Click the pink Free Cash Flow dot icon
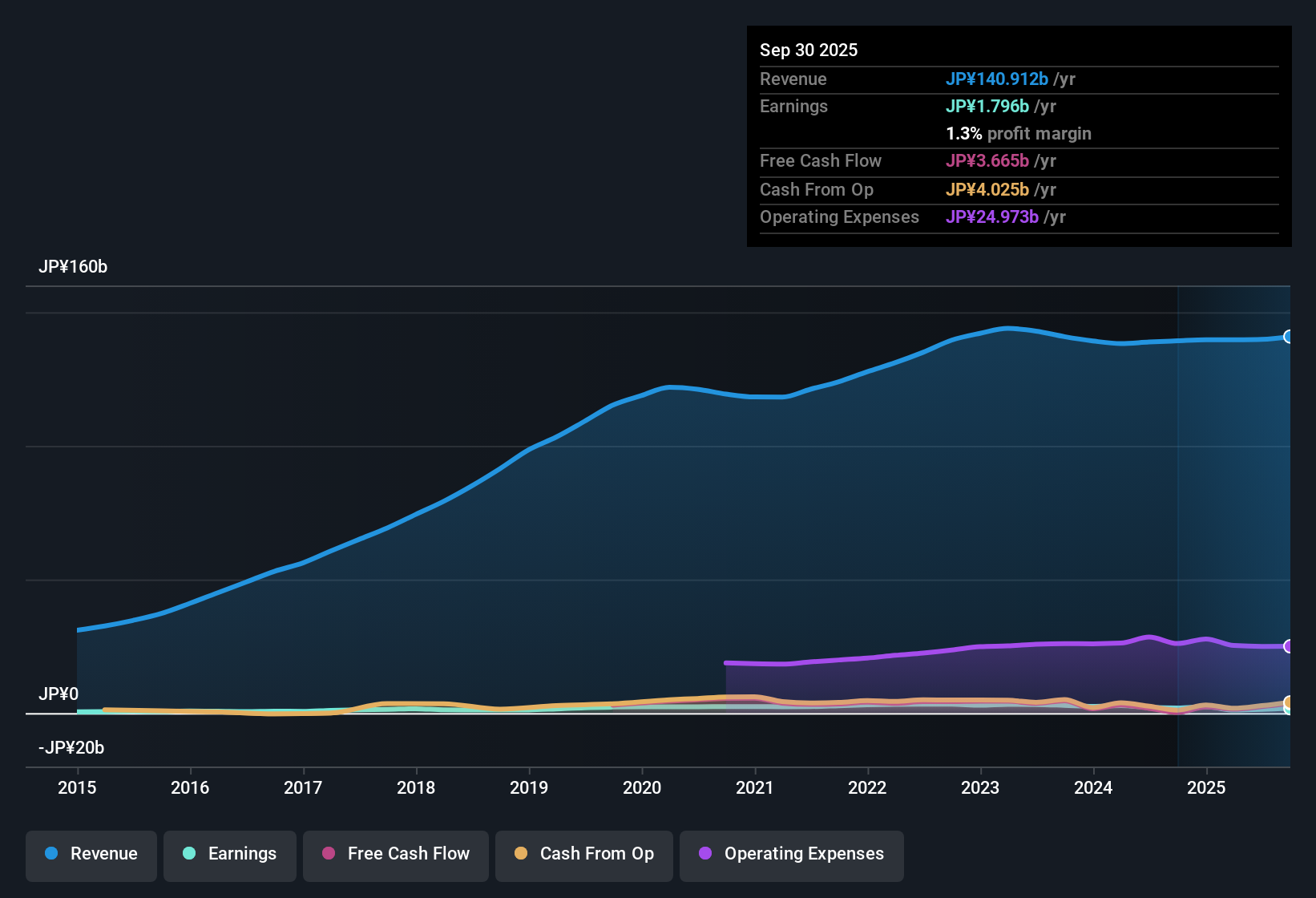Image resolution: width=1316 pixels, height=898 pixels. click(x=328, y=854)
